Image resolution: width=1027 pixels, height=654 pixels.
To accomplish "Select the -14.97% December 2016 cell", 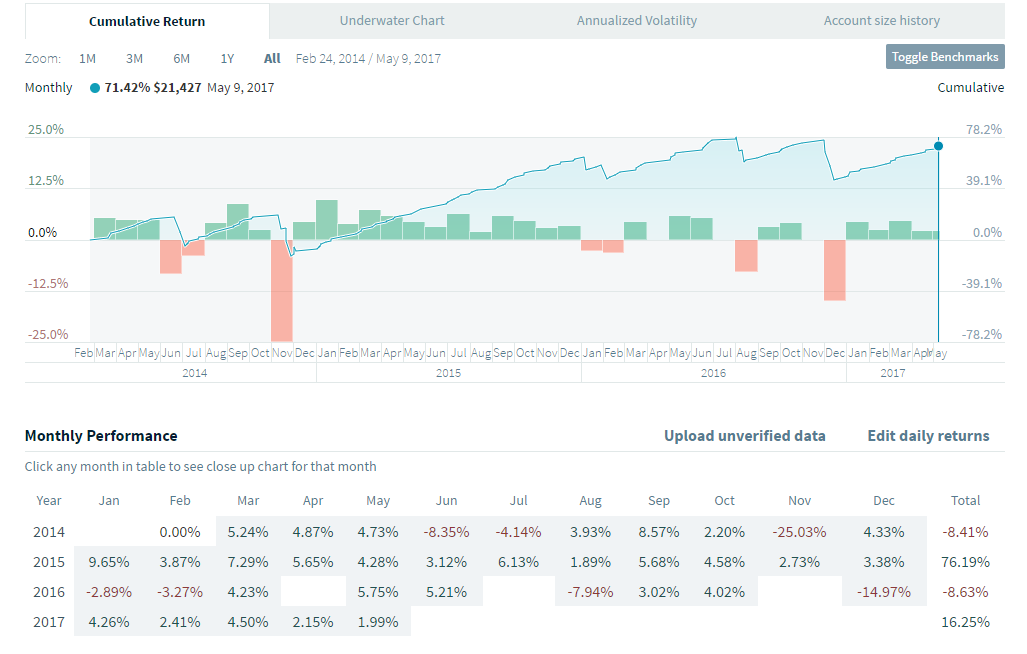I will pyautogui.click(x=883, y=591).
